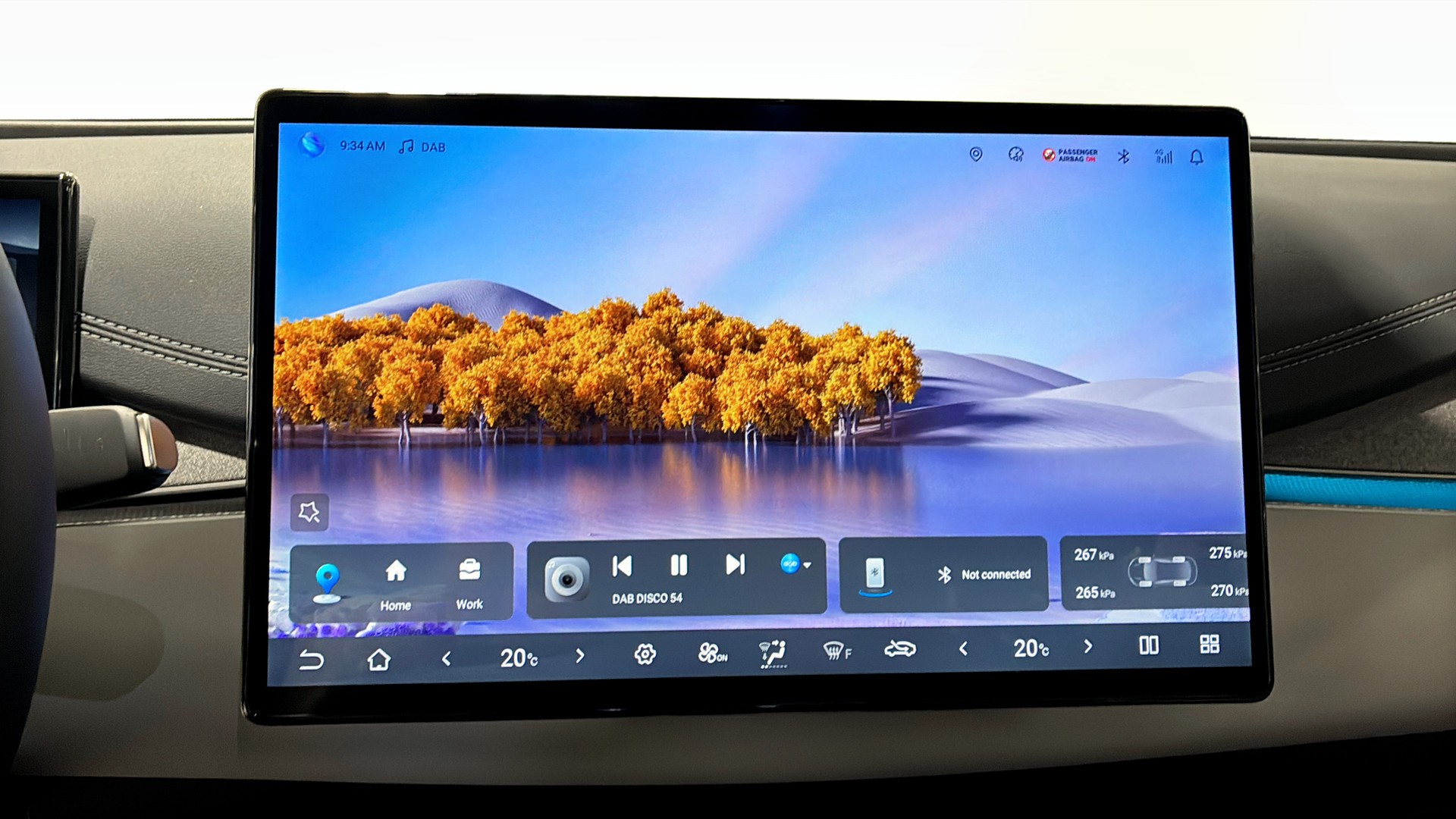Open the wallpaper edit pin icon
This screenshot has height=819, width=1456.
click(x=309, y=512)
